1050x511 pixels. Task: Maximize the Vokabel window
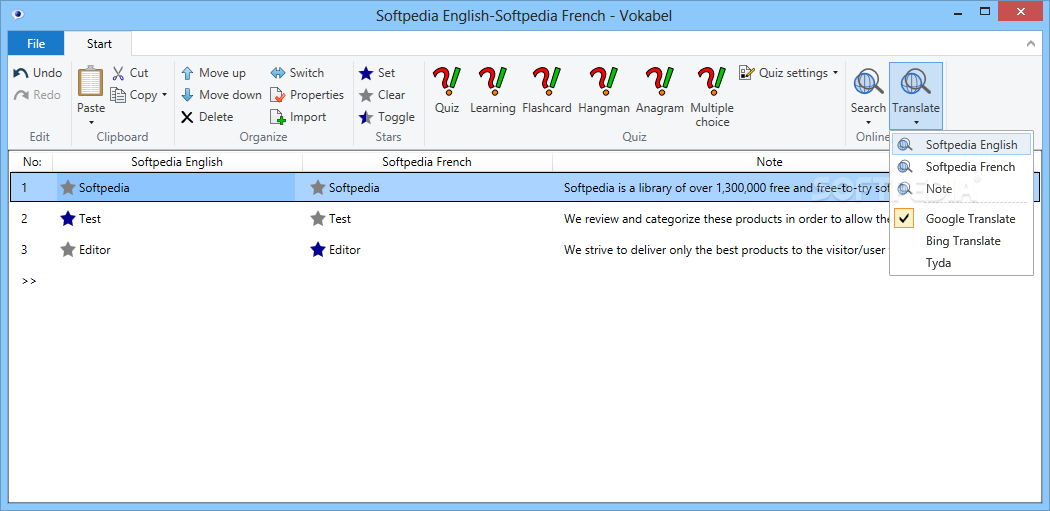point(985,13)
